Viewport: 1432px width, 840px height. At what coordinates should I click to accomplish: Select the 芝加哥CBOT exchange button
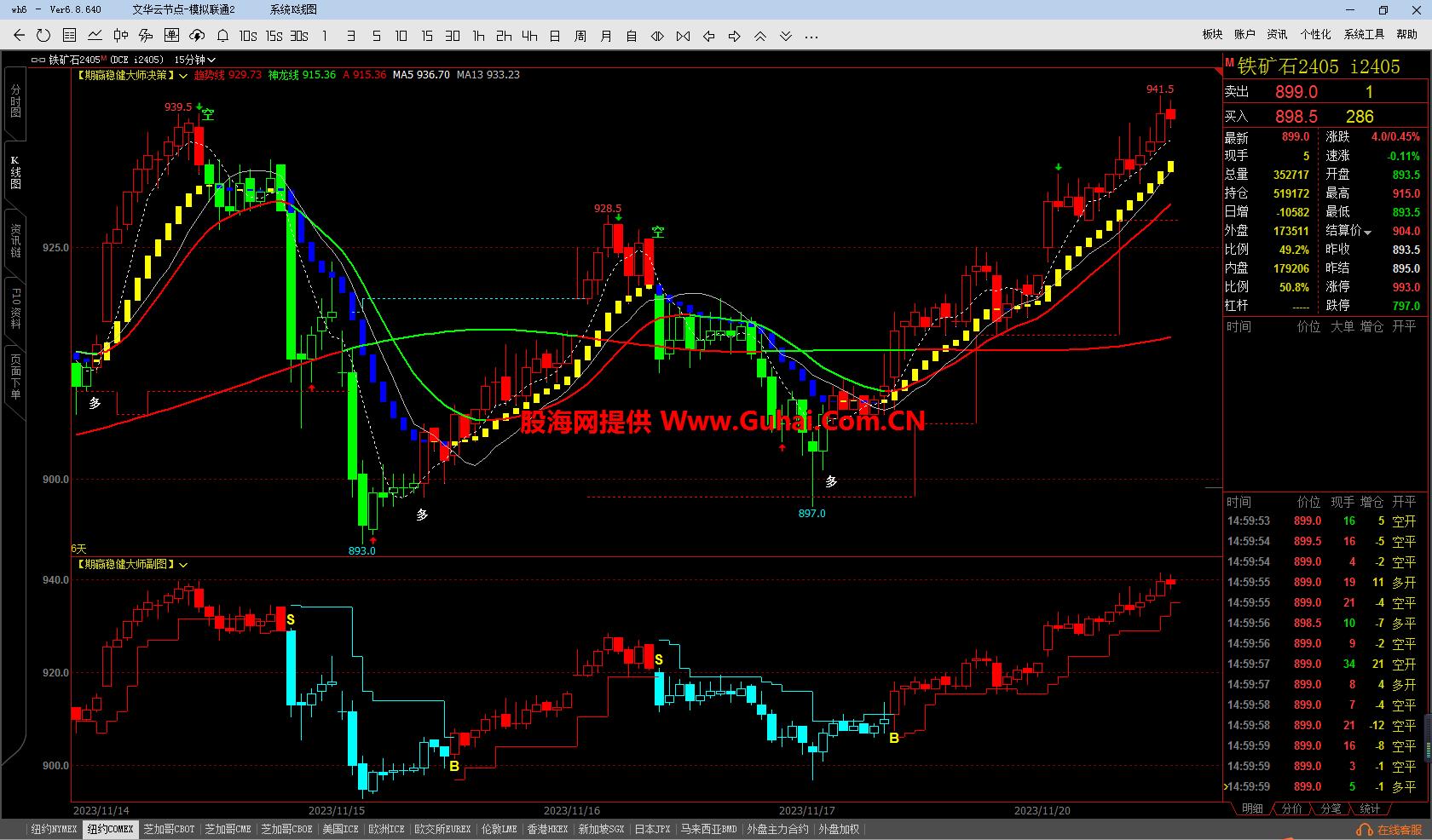[169, 829]
